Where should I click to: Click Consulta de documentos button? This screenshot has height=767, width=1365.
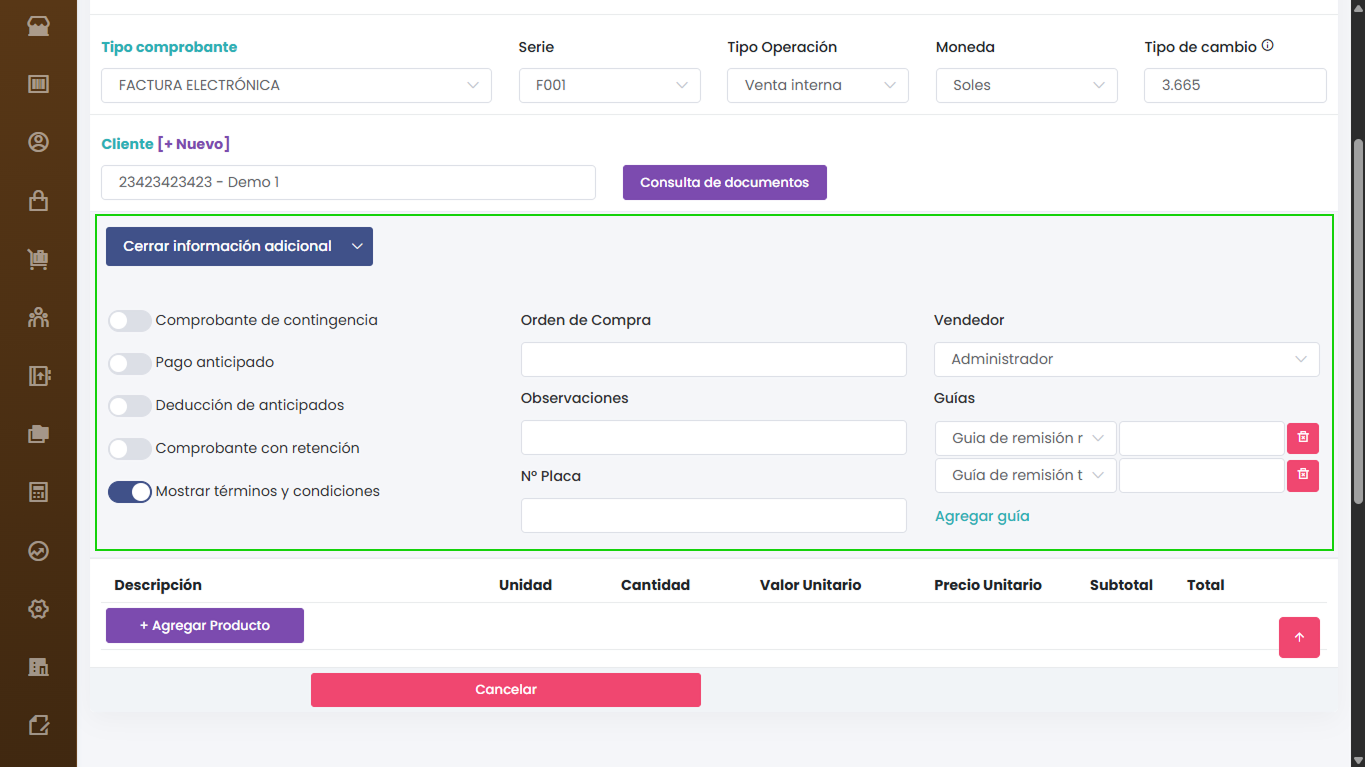coord(725,182)
